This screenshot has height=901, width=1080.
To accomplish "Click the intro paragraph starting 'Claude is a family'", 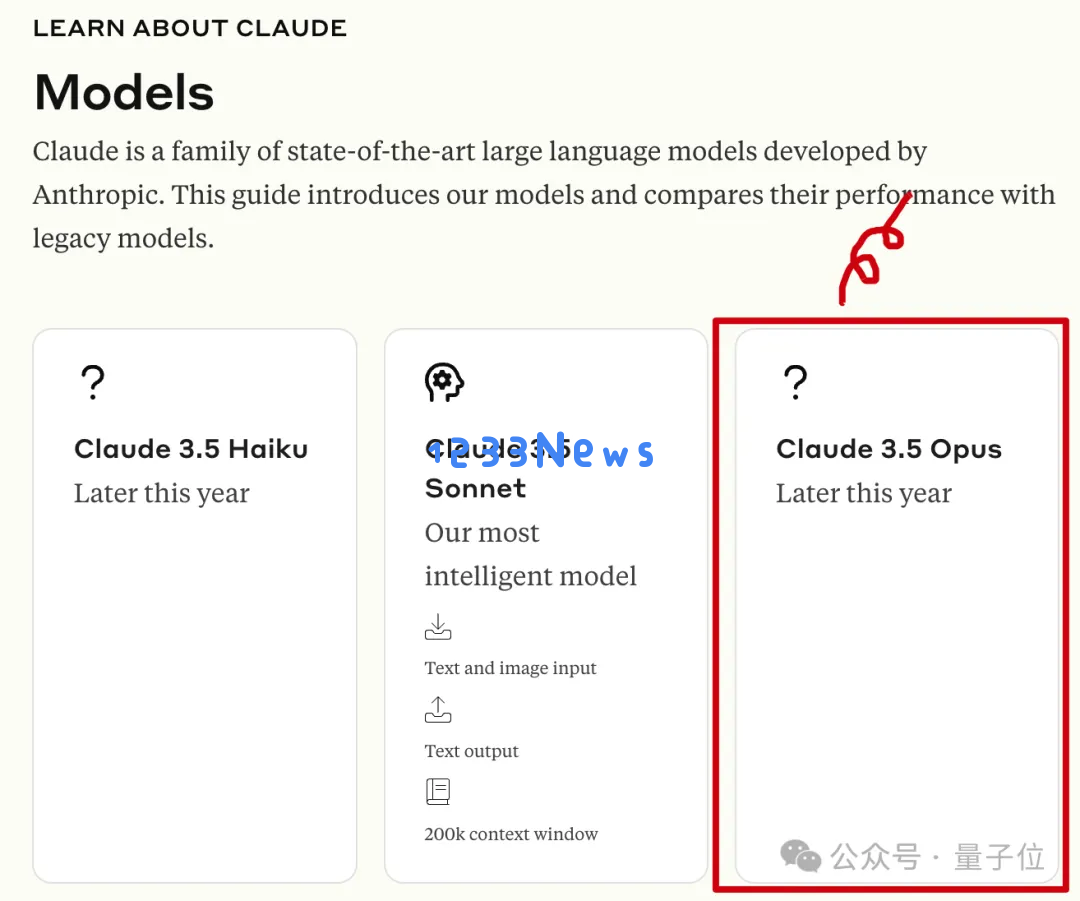I will pos(544,195).
